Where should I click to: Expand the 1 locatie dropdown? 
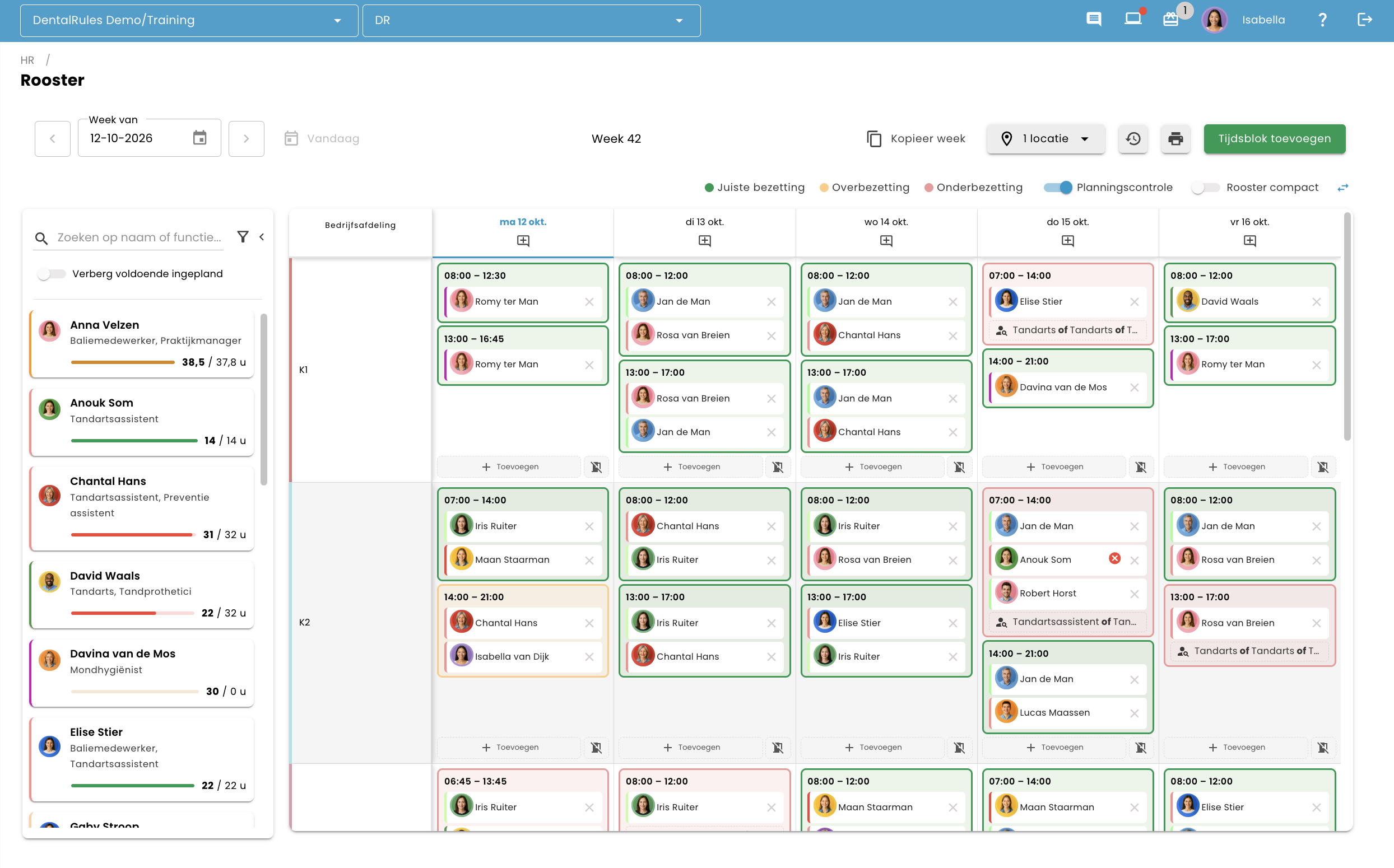(1045, 138)
